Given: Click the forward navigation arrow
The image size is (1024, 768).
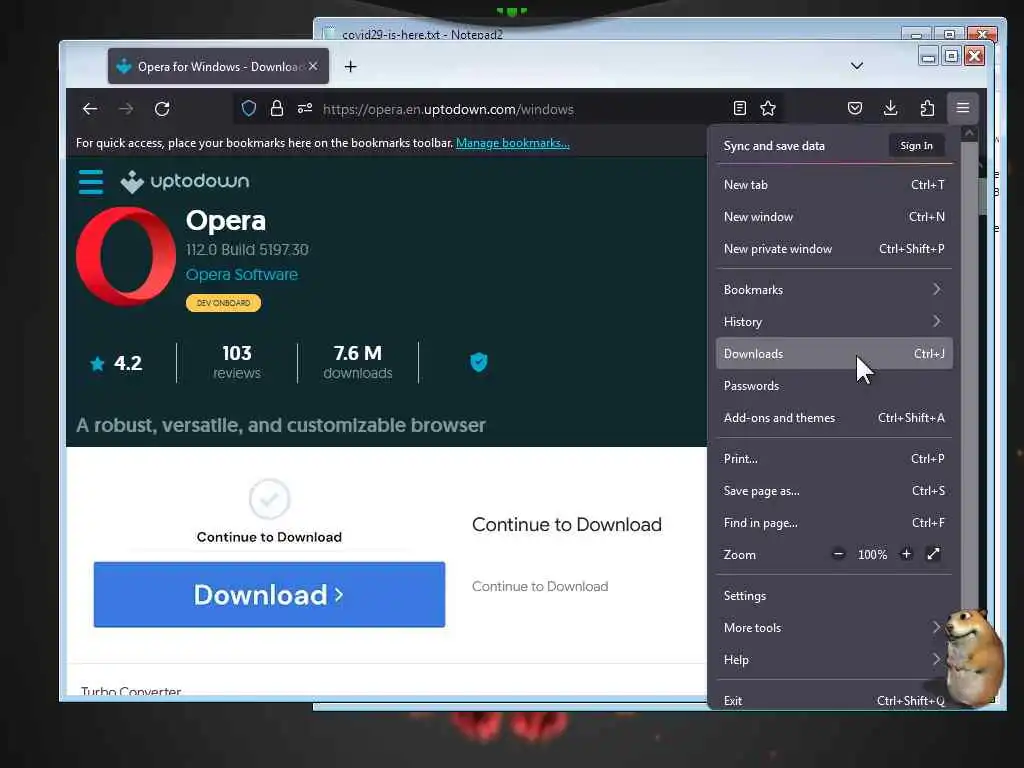Looking at the screenshot, I should pyautogui.click(x=126, y=109).
